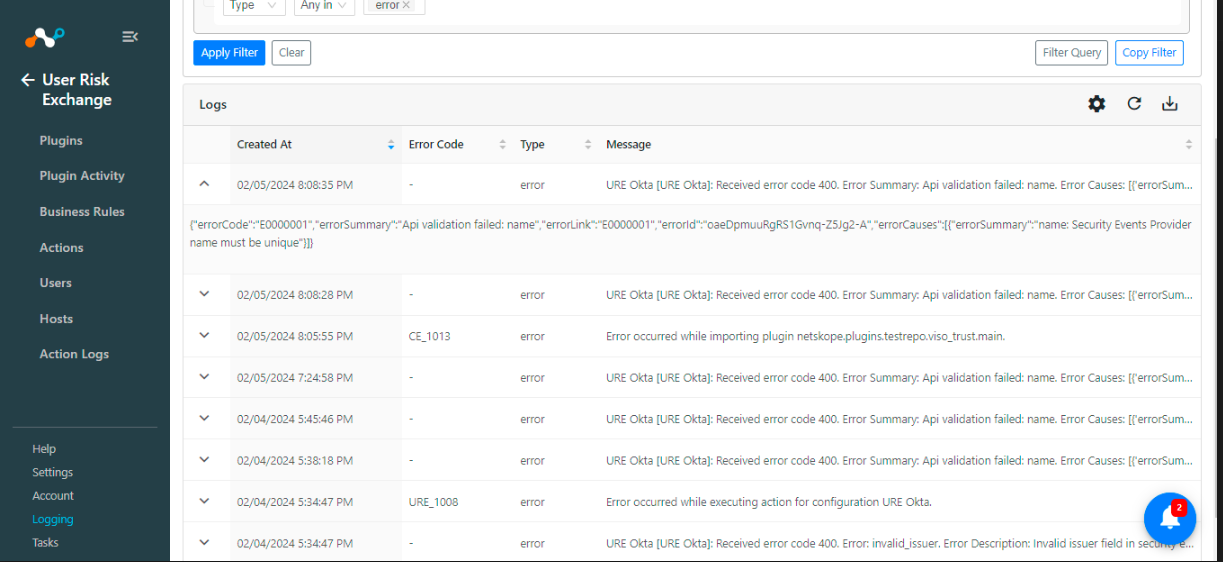Expand the CE_1013 log row
This screenshot has height=562, width=1223.
(204, 336)
